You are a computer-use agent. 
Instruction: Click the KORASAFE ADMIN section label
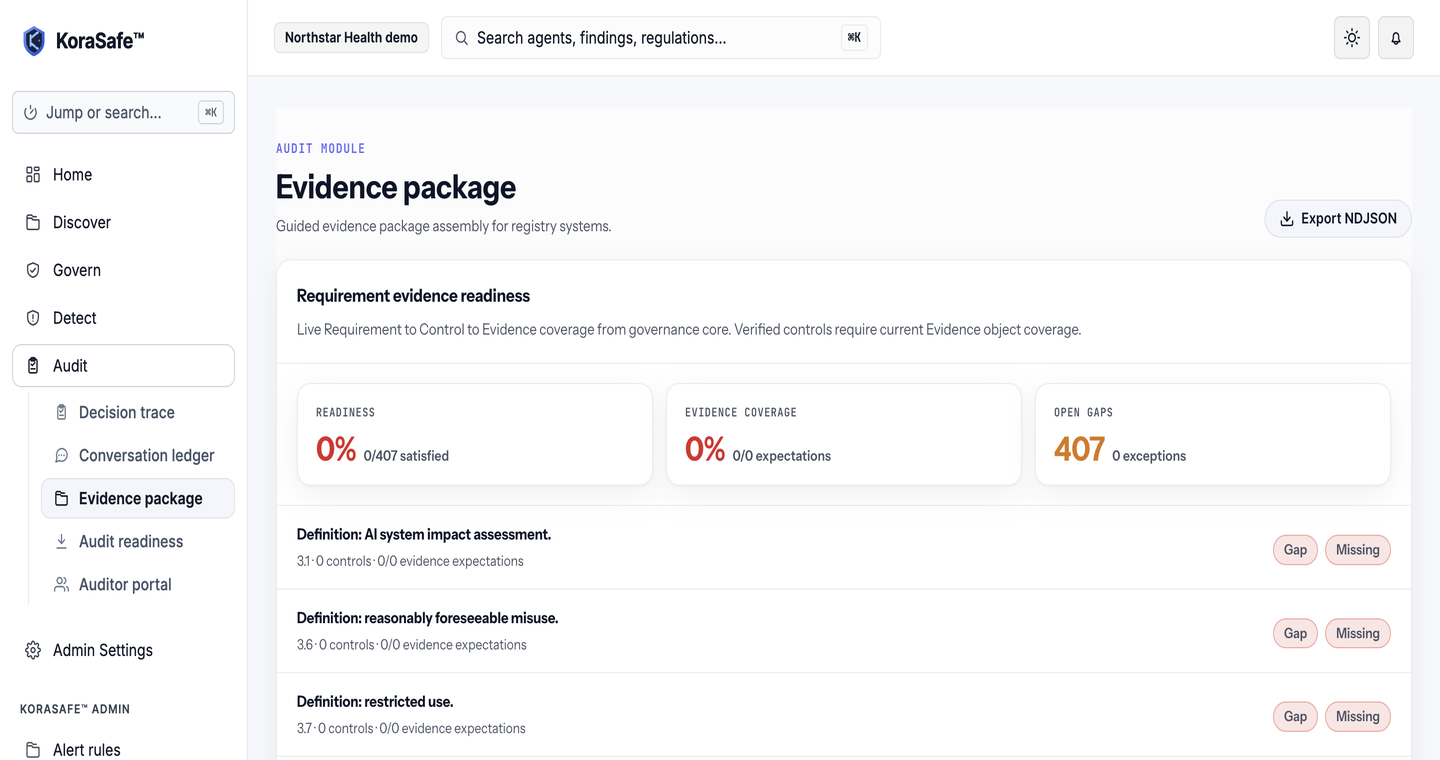[75, 709]
